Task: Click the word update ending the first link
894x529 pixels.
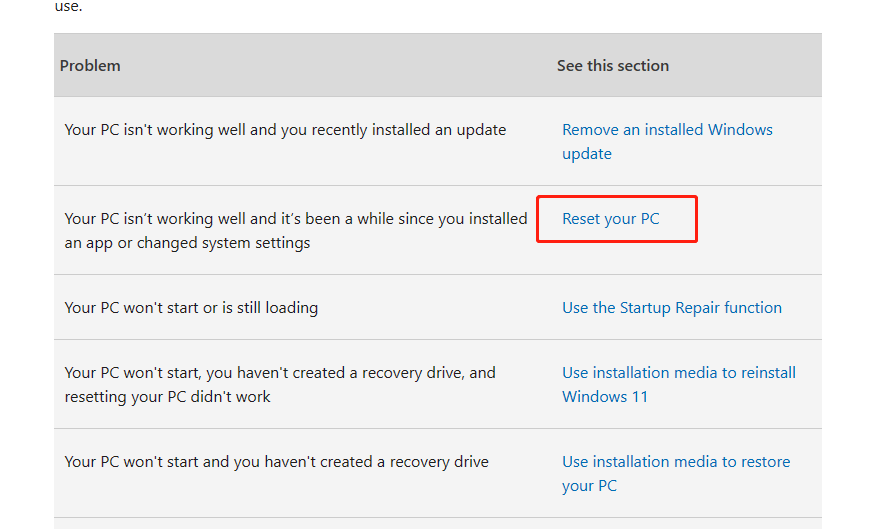Action: click(587, 154)
